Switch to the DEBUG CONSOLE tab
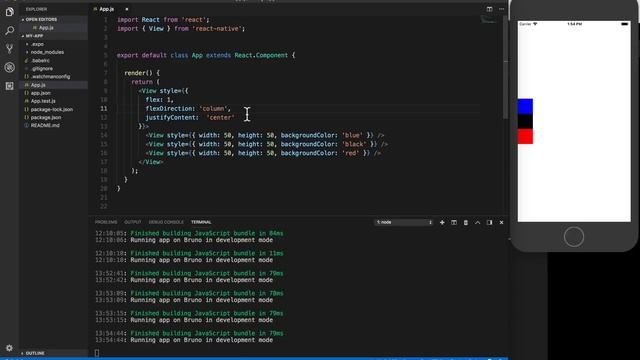The width and height of the screenshot is (640, 360). (166, 222)
